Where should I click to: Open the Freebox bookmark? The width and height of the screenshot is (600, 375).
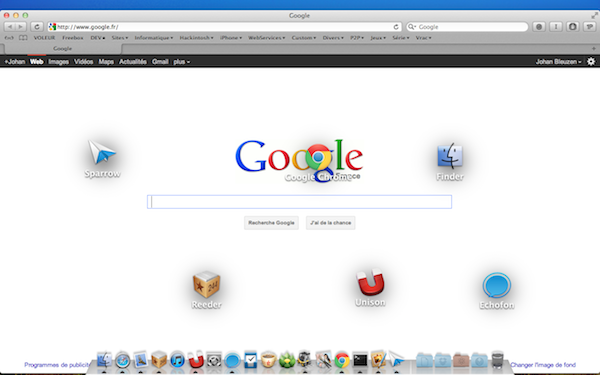pos(73,38)
